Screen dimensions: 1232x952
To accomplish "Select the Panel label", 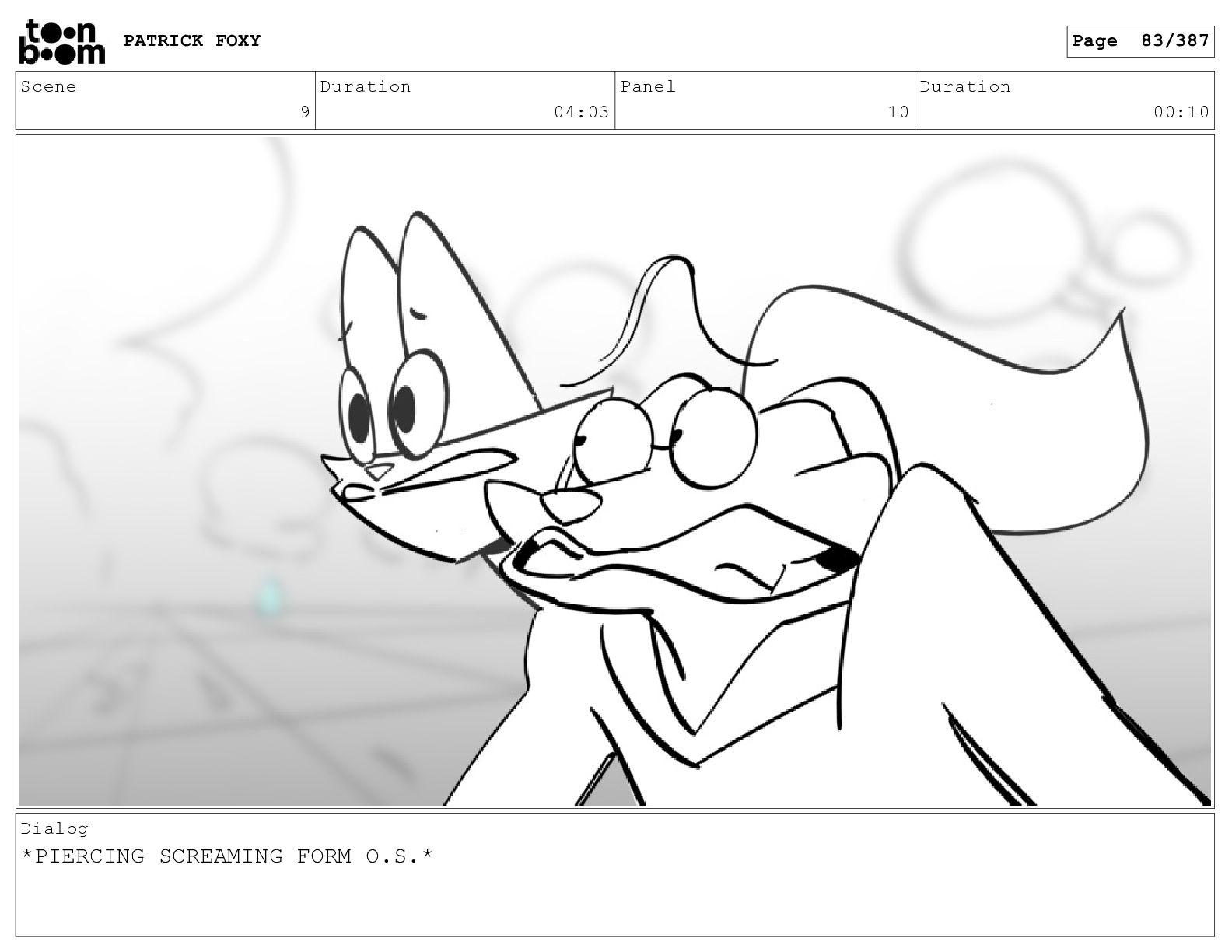I will [x=648, y=86].
